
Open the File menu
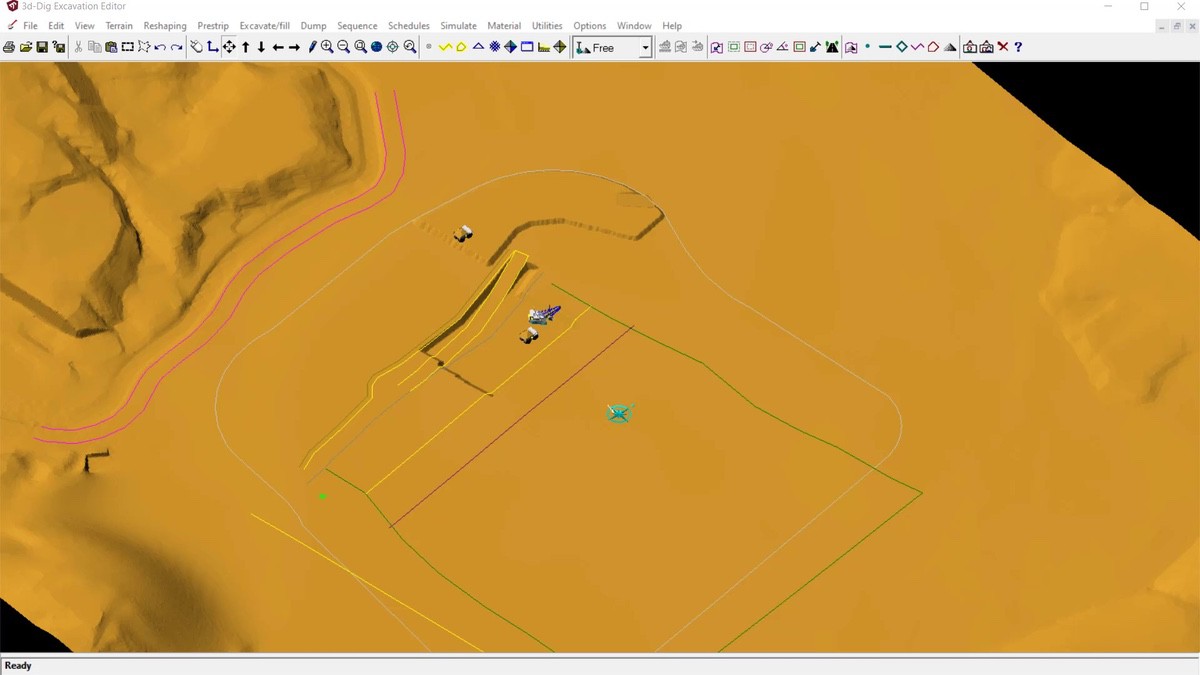(30, 26)
